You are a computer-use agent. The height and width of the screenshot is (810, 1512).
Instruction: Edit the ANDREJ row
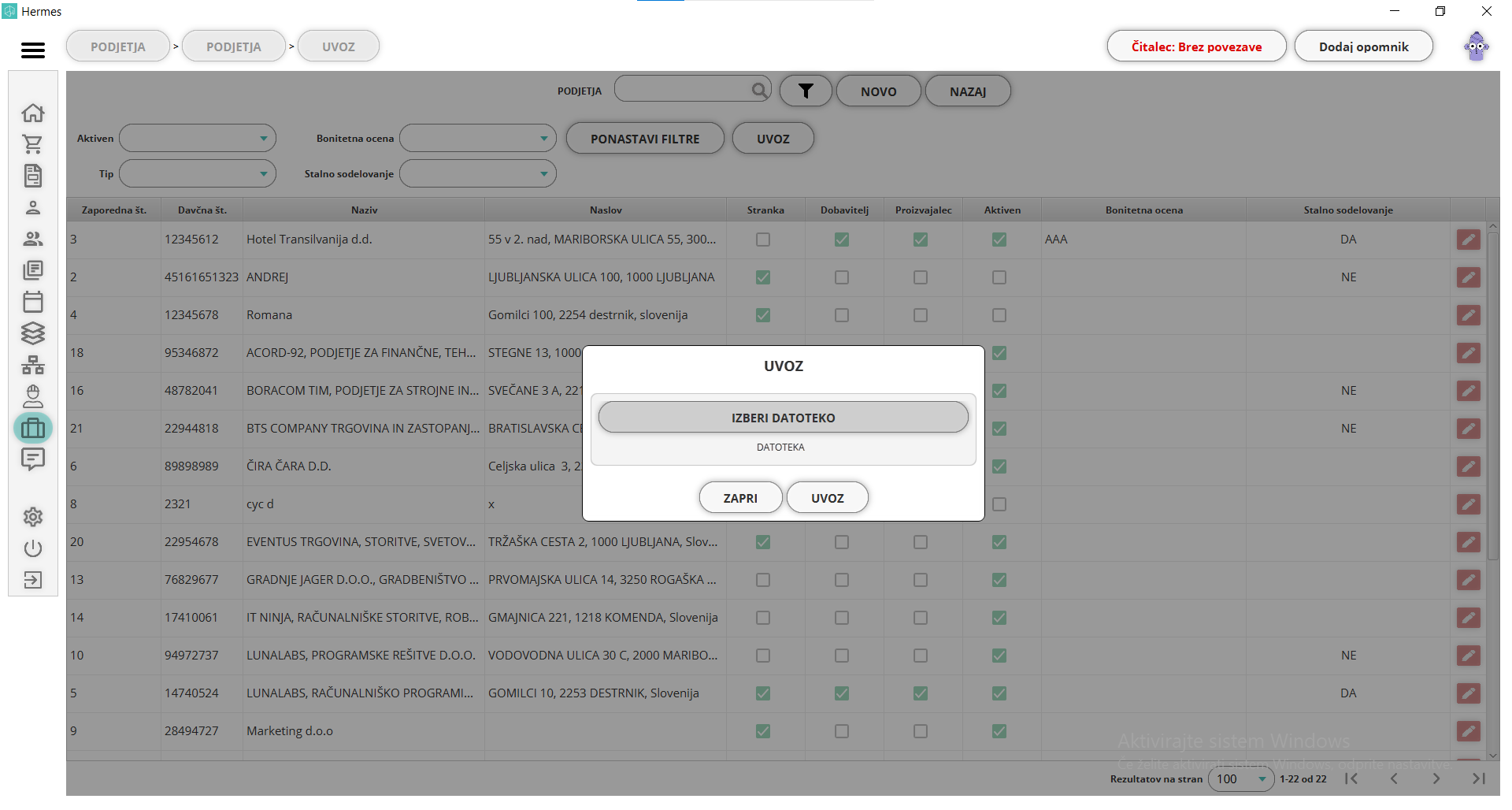pos(1468,277)
